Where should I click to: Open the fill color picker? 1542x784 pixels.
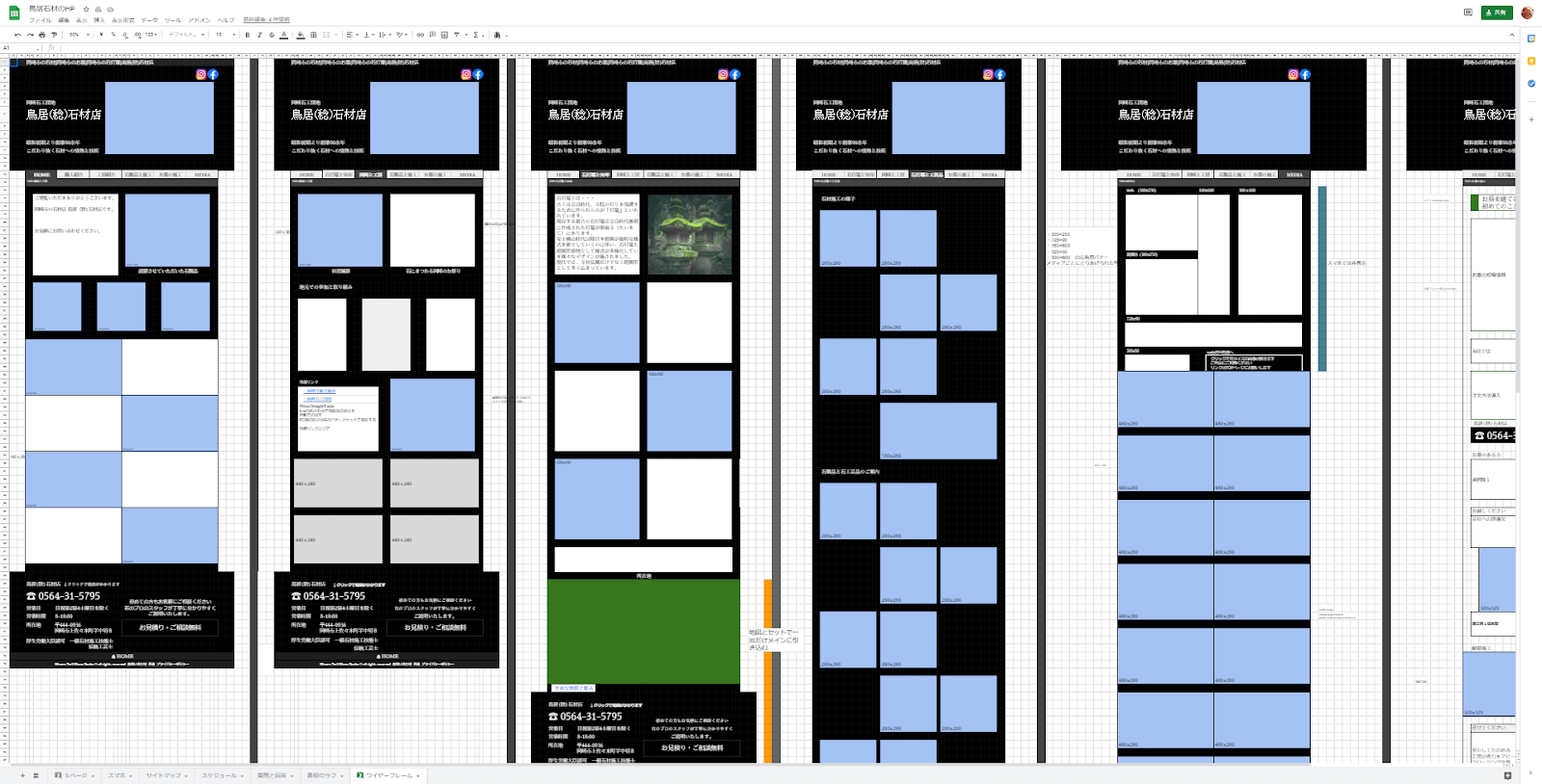click(301, 35)
